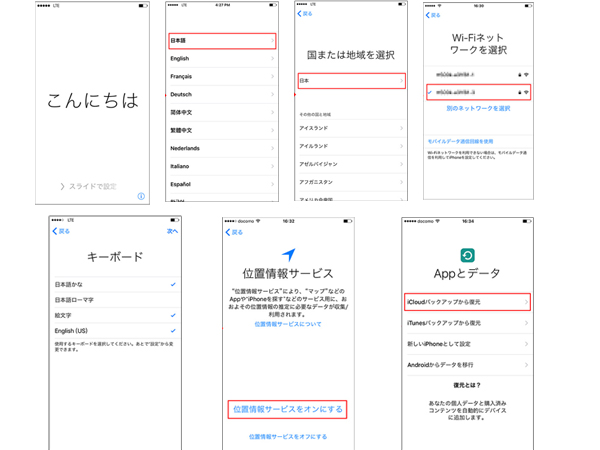600x450 pixels.
Task: Choose Español language row
Action: 222,184
